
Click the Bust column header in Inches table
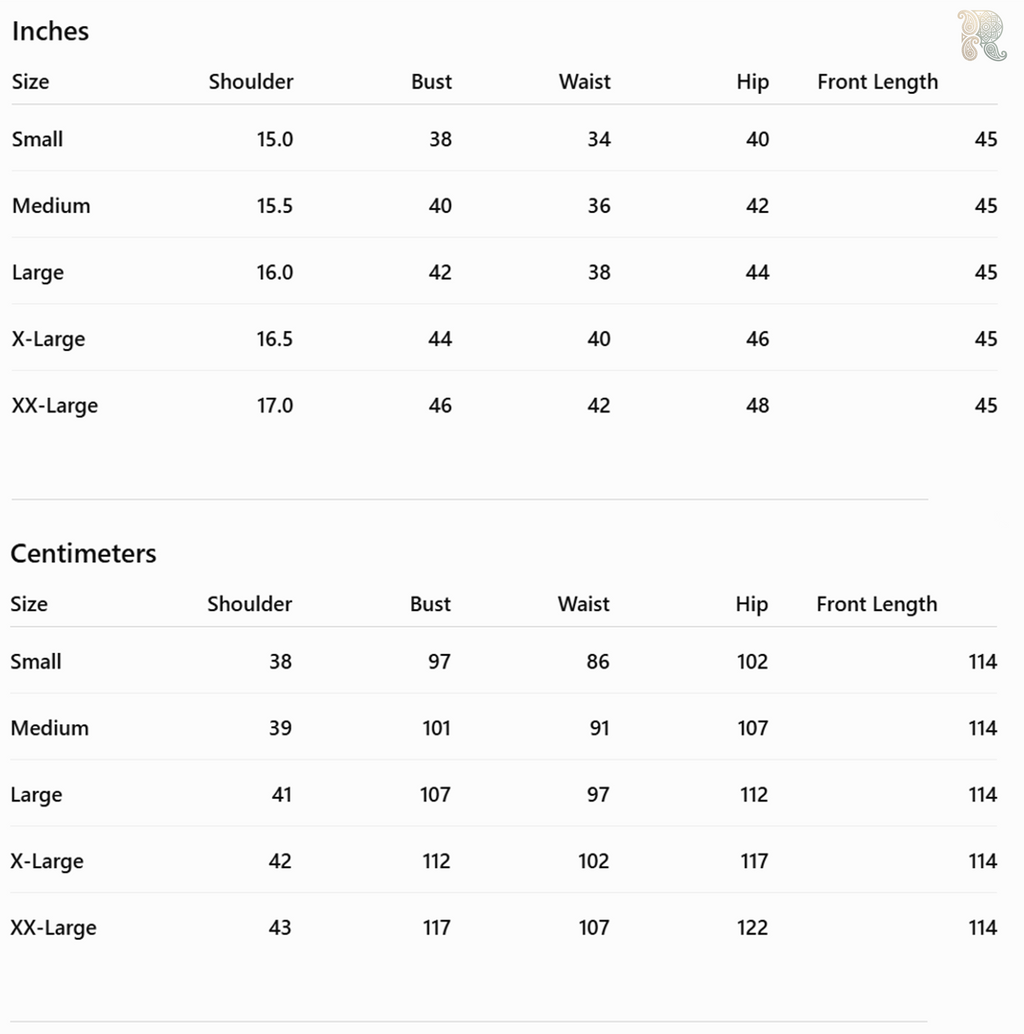point(431,82)
